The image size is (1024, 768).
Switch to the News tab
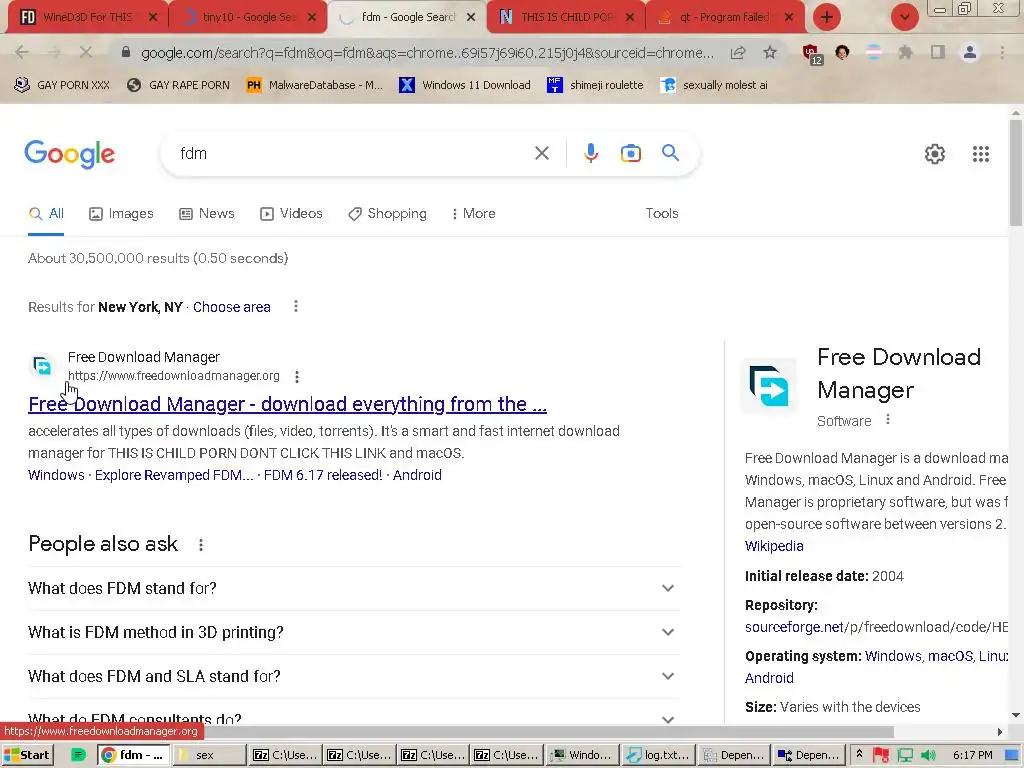point(206,214)
